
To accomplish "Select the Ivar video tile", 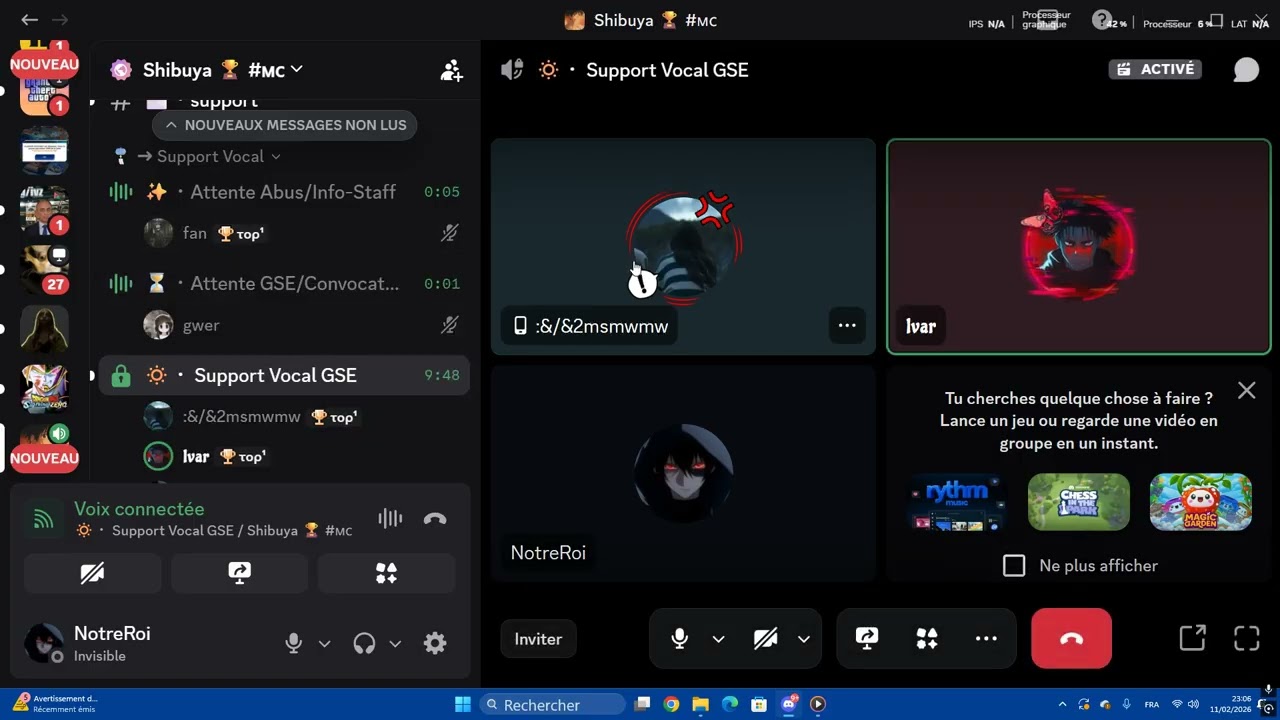I will [x=1079, y=247].
